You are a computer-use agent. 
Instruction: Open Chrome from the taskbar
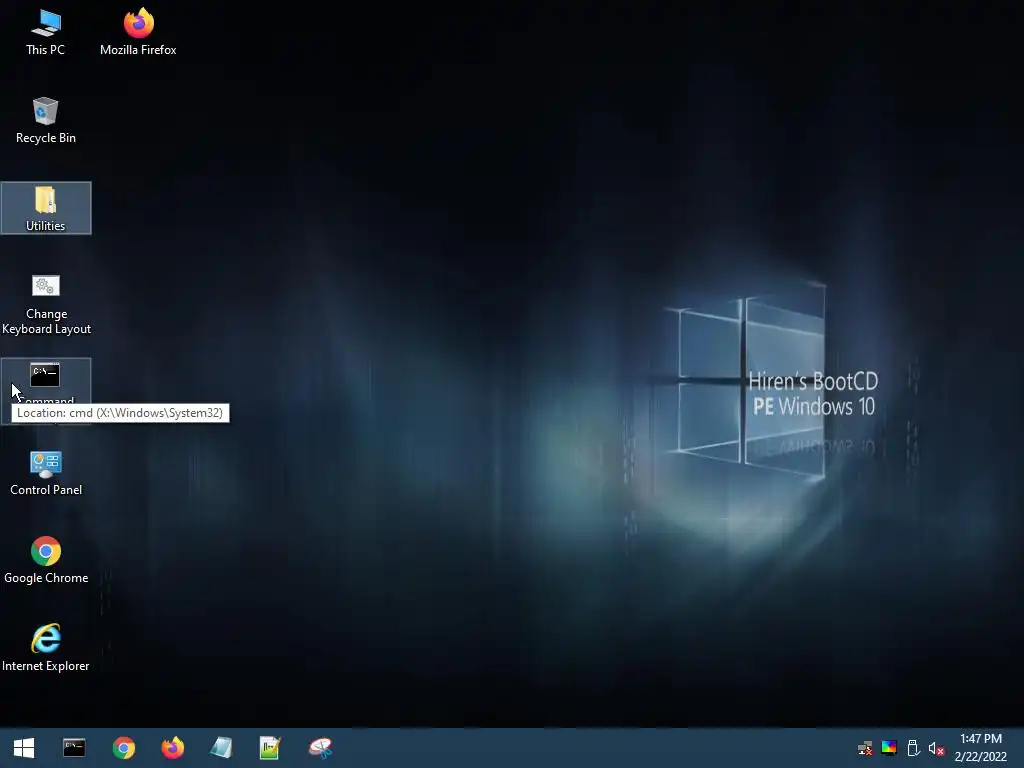coord(123,748)
